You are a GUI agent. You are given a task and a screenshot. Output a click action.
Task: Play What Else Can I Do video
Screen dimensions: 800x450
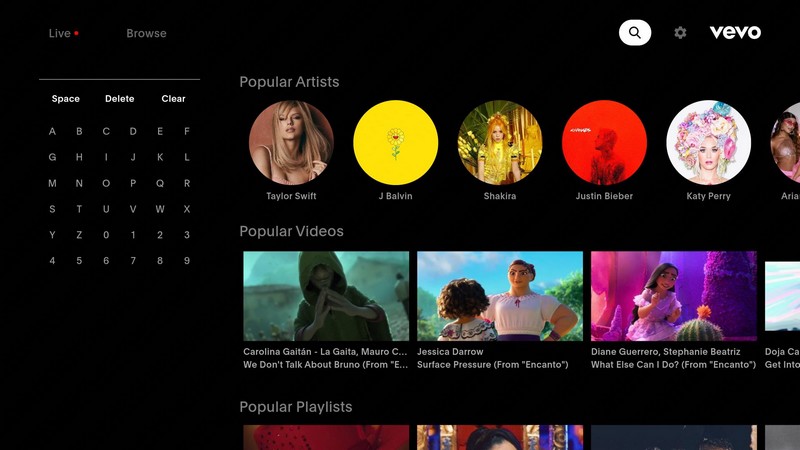point(674,296)
